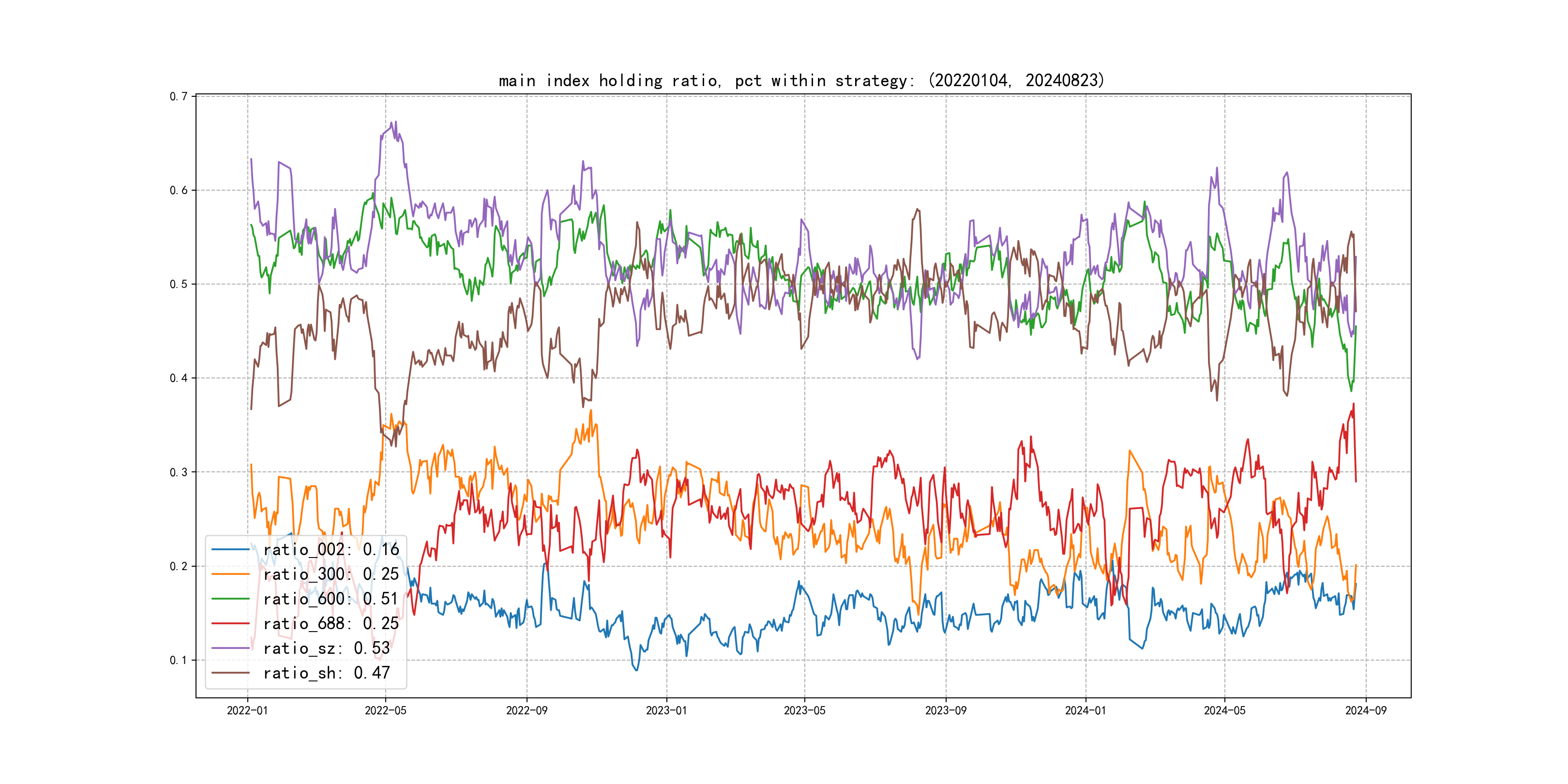Click the purple legend line swatch
1568x784 pixels.
(x=230, y=648)
